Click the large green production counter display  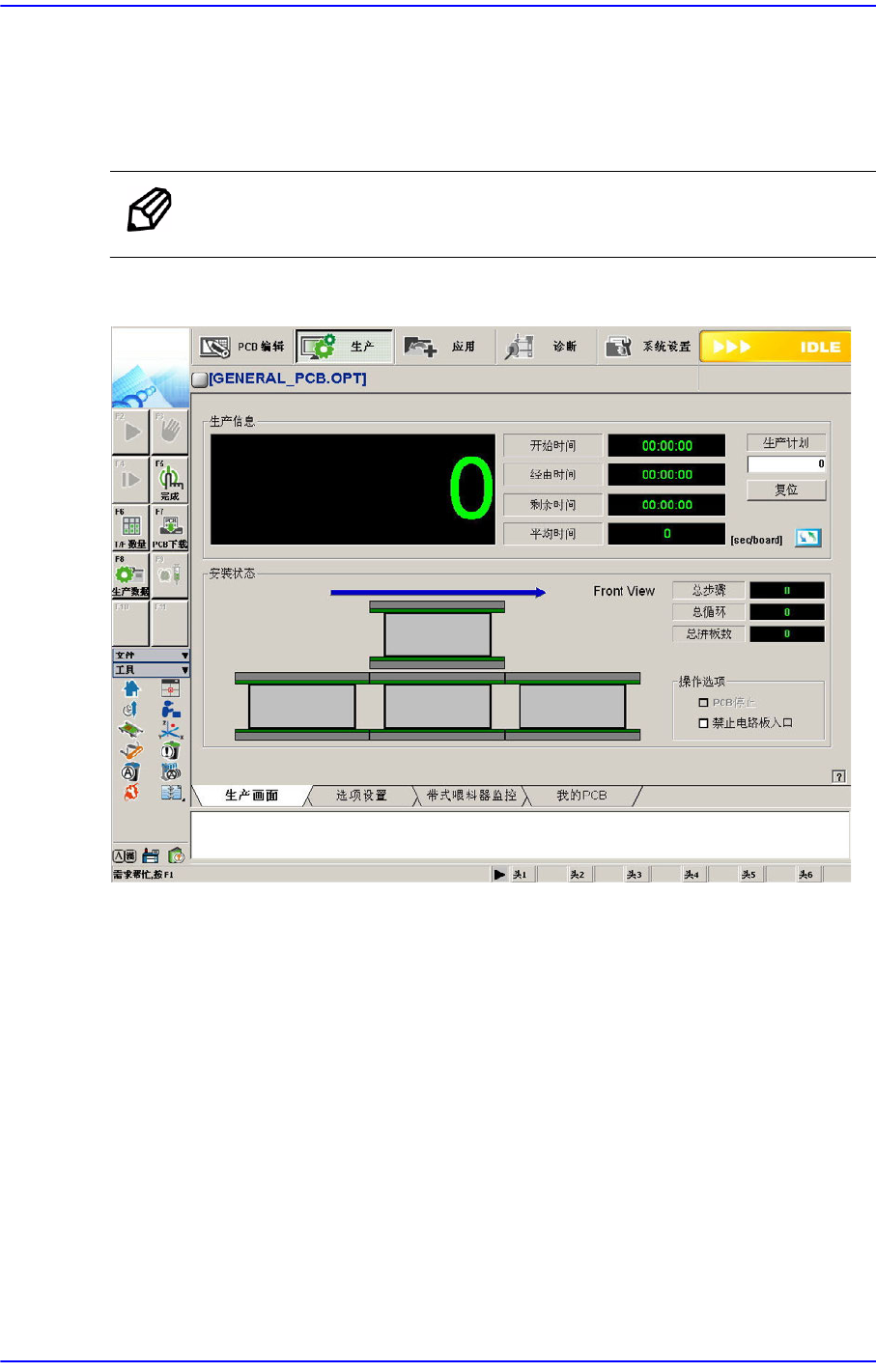(353, 490)
